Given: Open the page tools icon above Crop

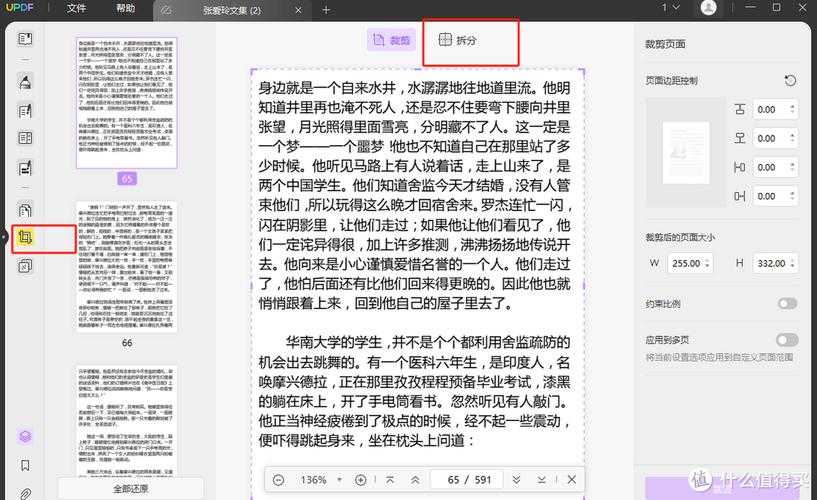Looking at the screenshot, I should pos(25,210).
